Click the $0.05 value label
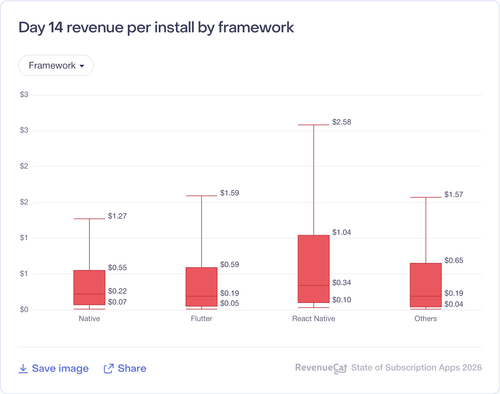 [x=230, y=303]
